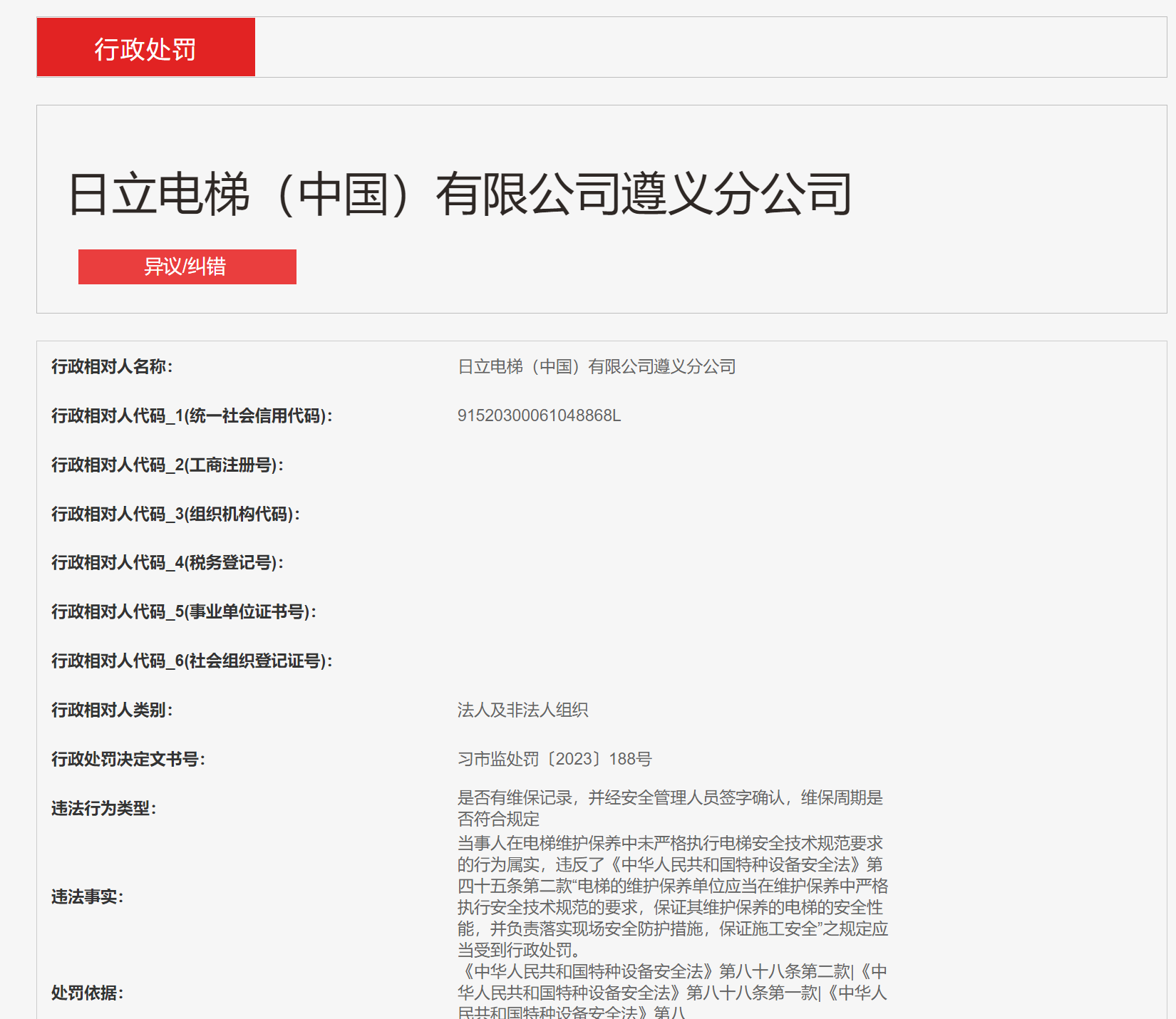Select the large company name heading
This screenshot has width=1176, height=1019.
pos(460,194)
